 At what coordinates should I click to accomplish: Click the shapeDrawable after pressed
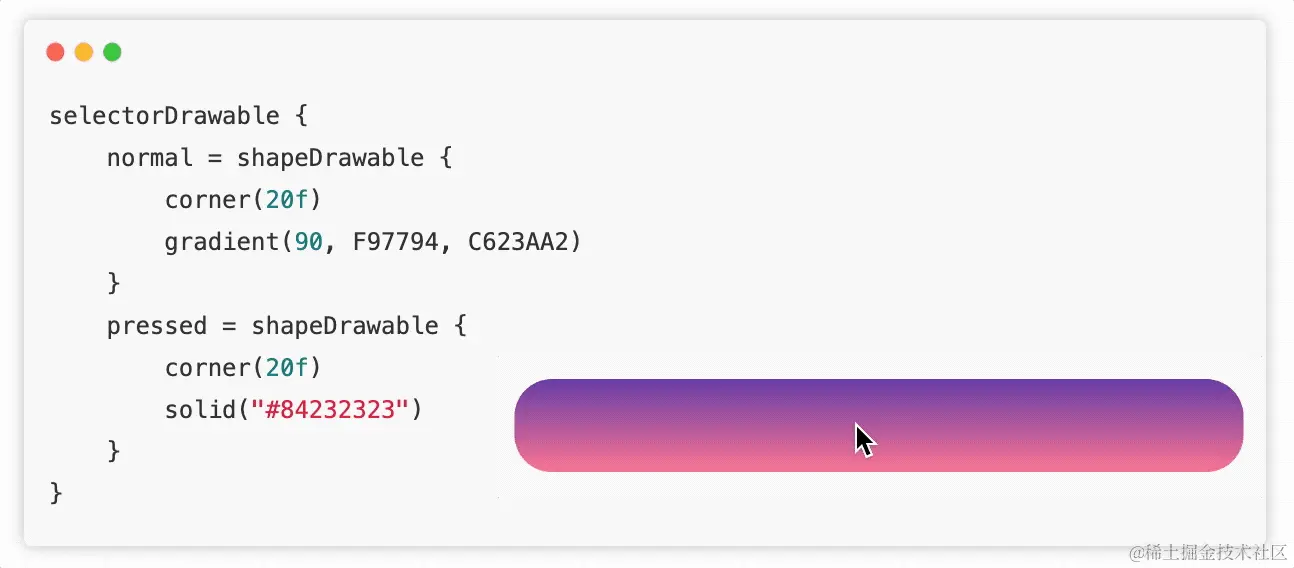tap(345, 326)
